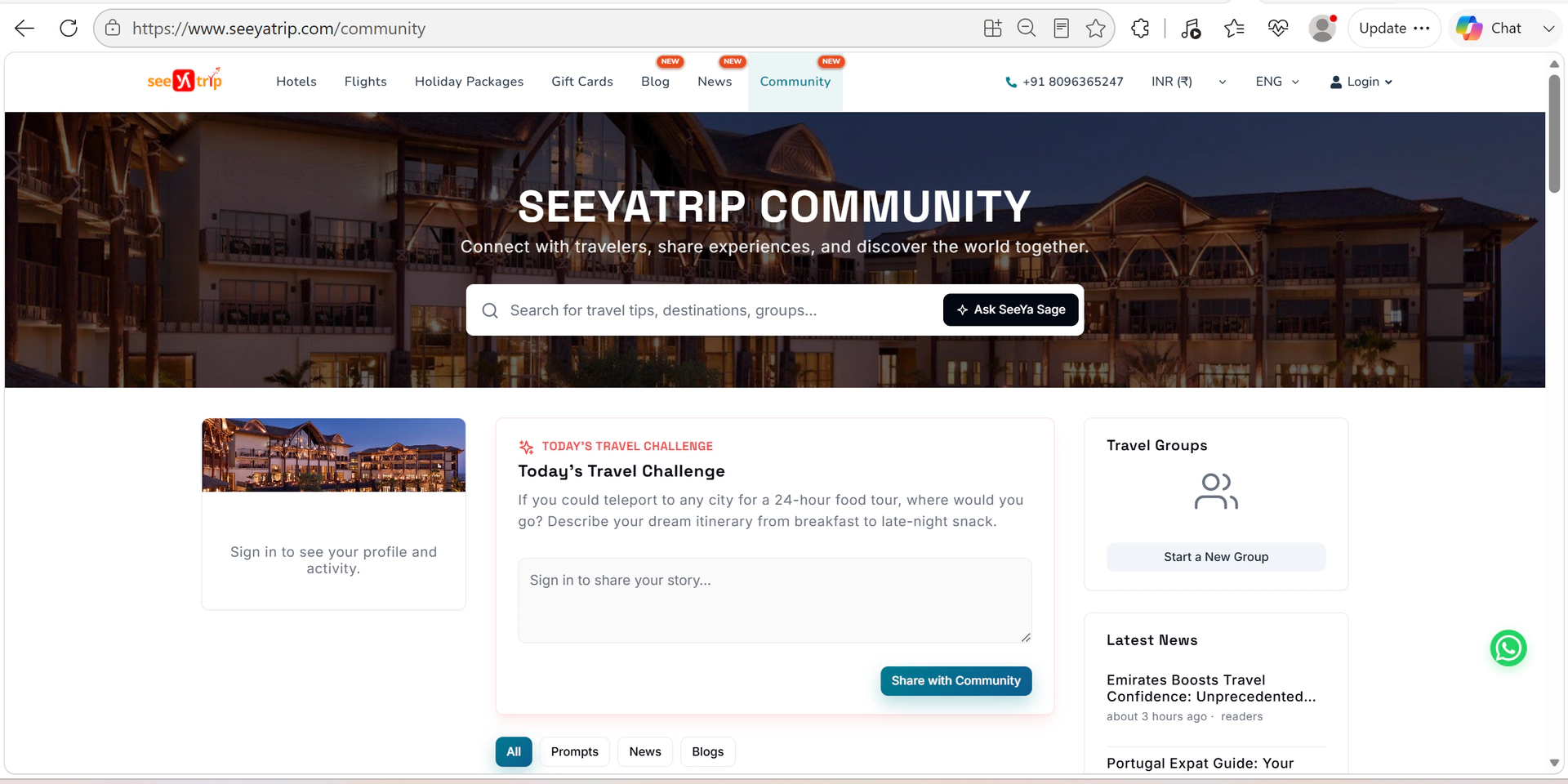The height and width of the screenshot is (784, 1568).
Task: Open browser extensions puzzle icon
Action: point(1141,29)
